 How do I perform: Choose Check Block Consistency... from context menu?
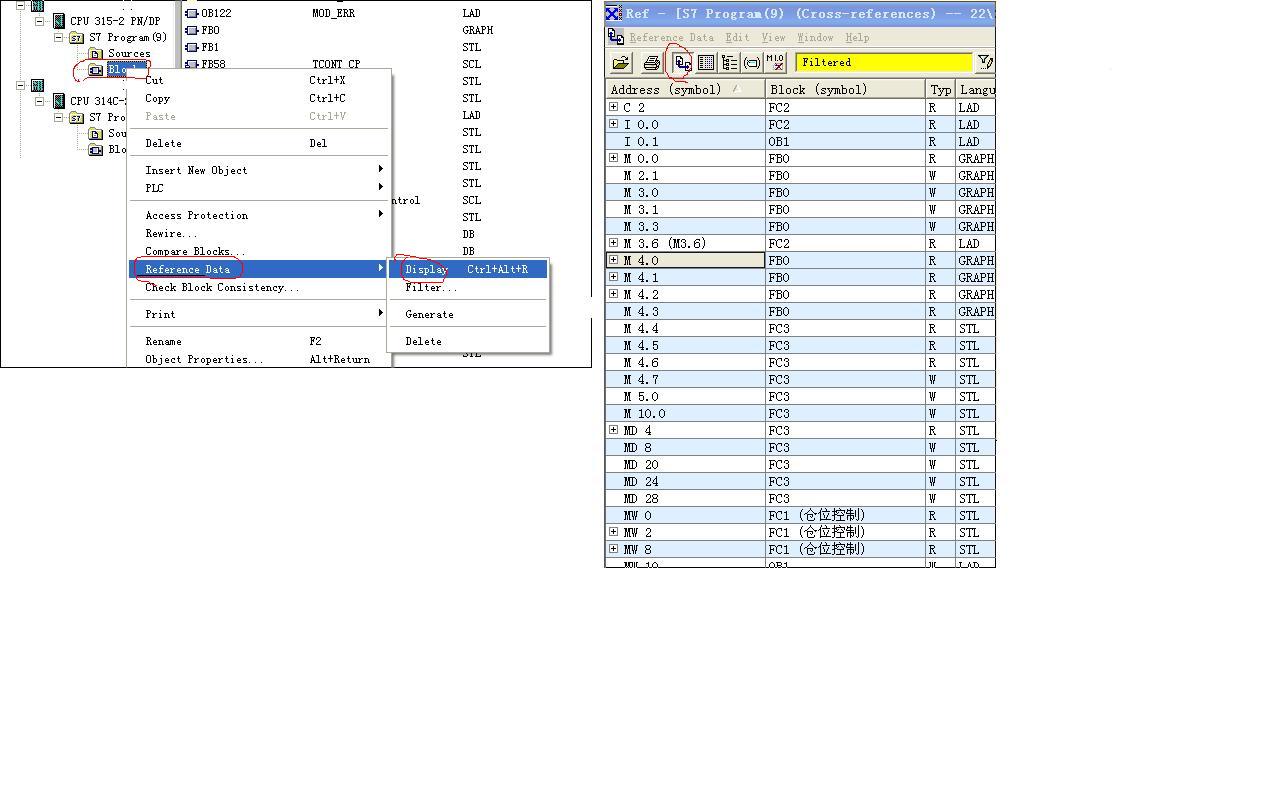pos(259,287)
